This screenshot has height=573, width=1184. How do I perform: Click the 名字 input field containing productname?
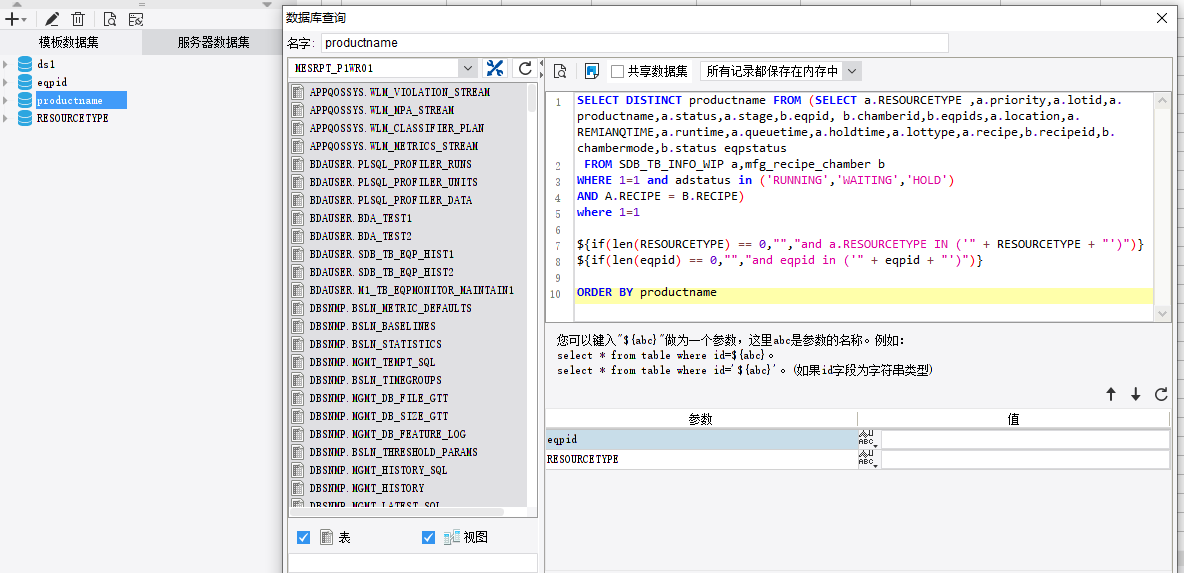click(634, 43)
